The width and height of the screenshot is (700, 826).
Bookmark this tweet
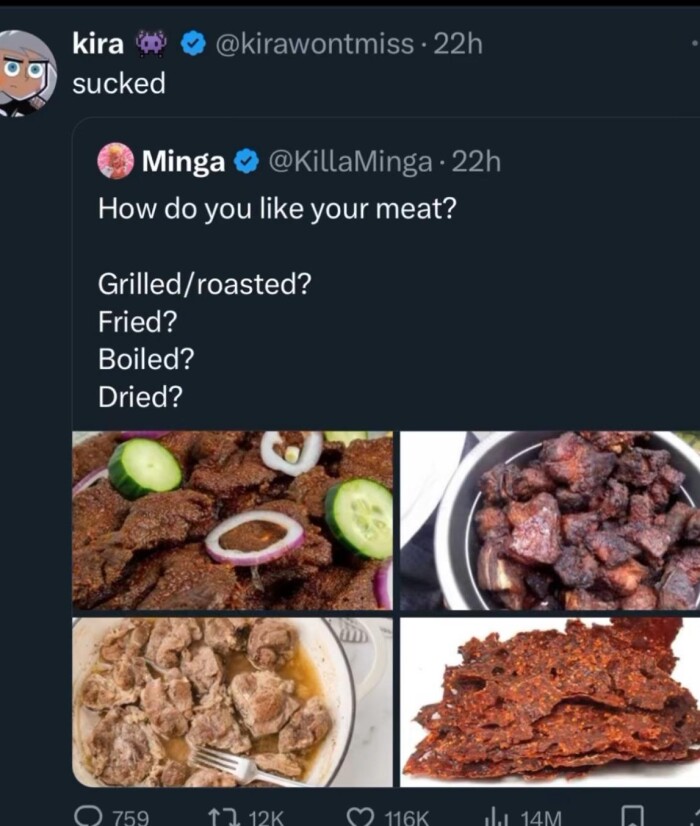pyautogui.click(x=632, y=815)
